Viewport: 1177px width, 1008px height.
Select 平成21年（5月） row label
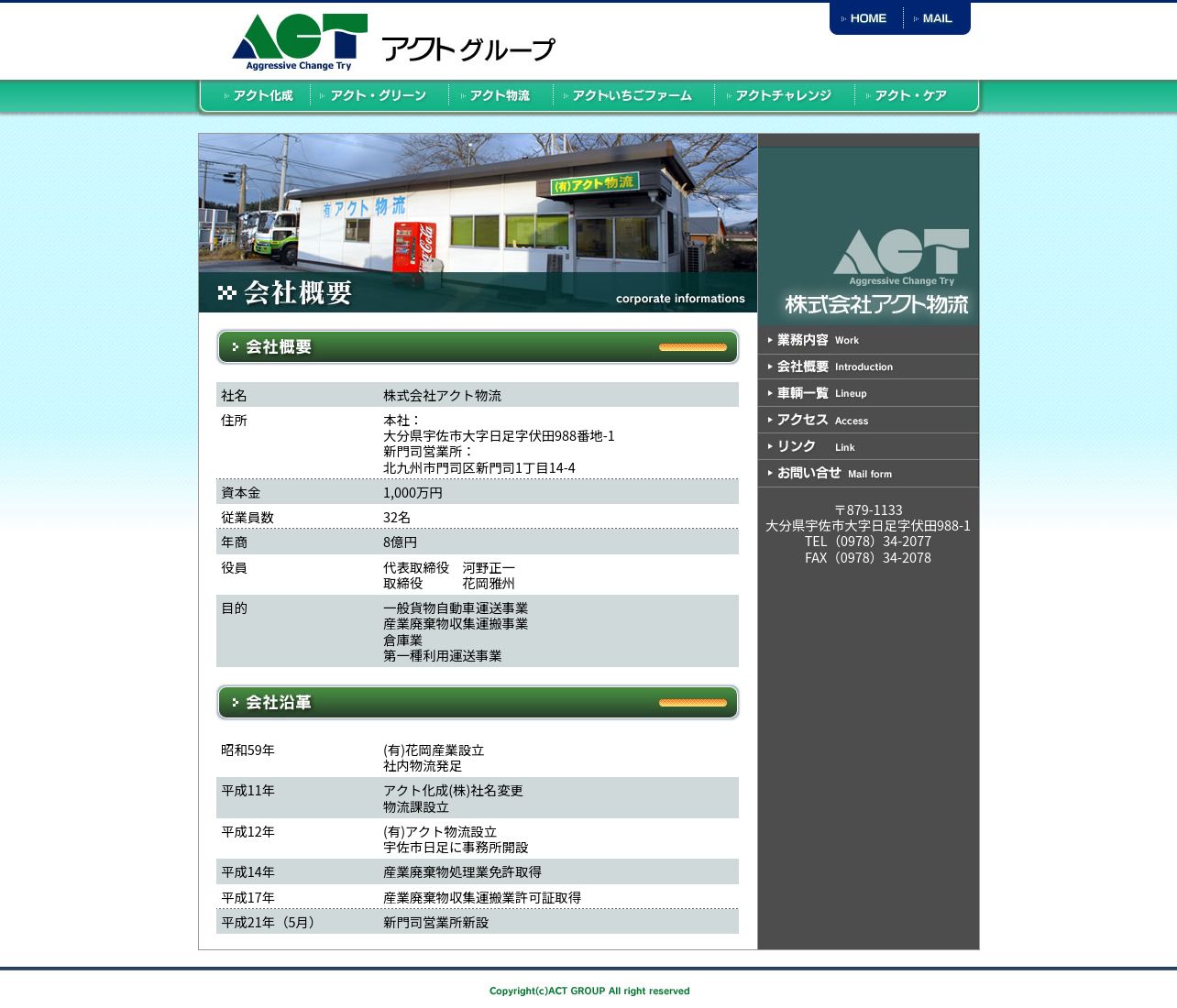point(271,923)
